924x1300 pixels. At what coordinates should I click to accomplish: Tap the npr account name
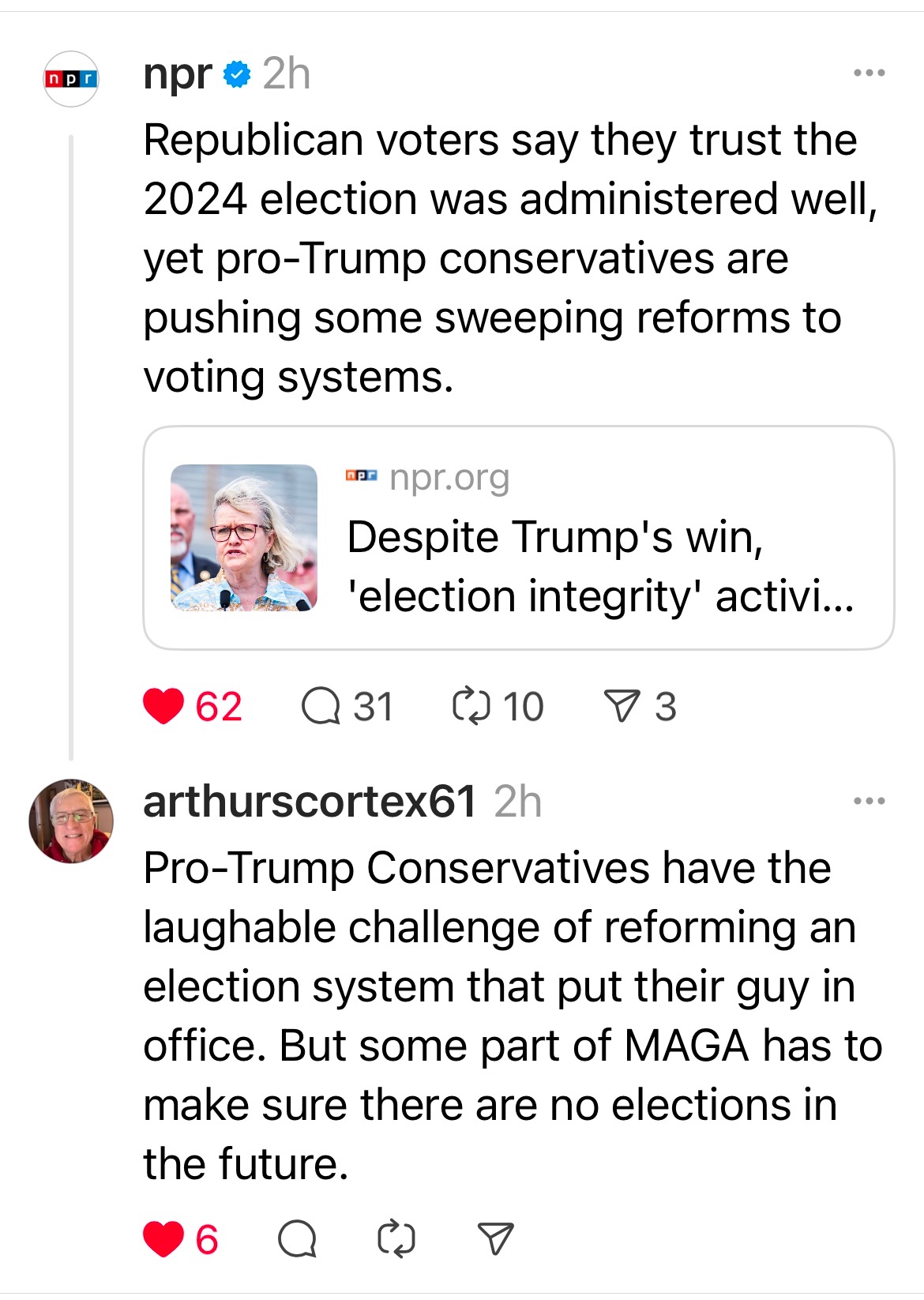178,75
